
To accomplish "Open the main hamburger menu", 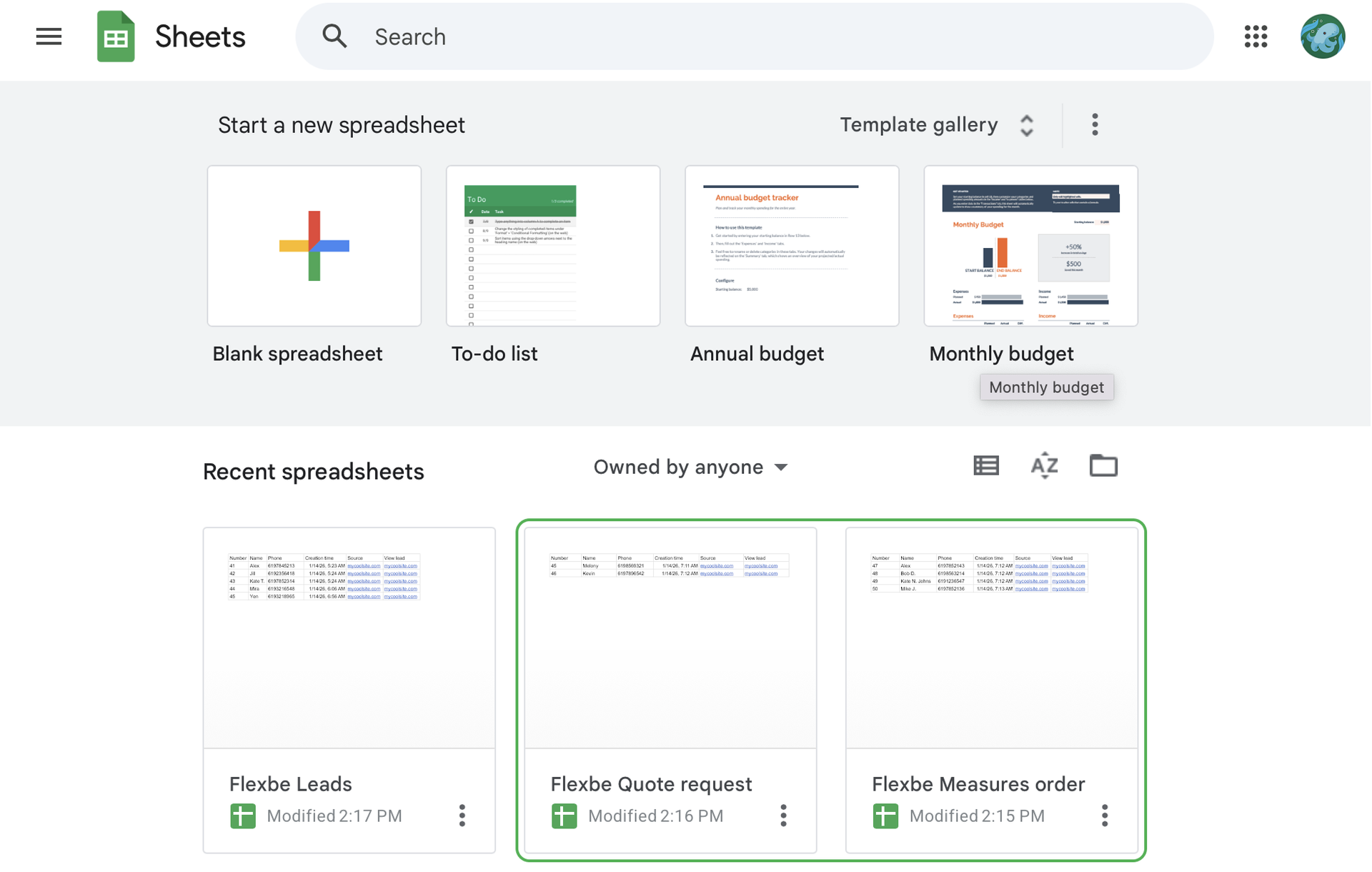I will [x=49, y=36].
